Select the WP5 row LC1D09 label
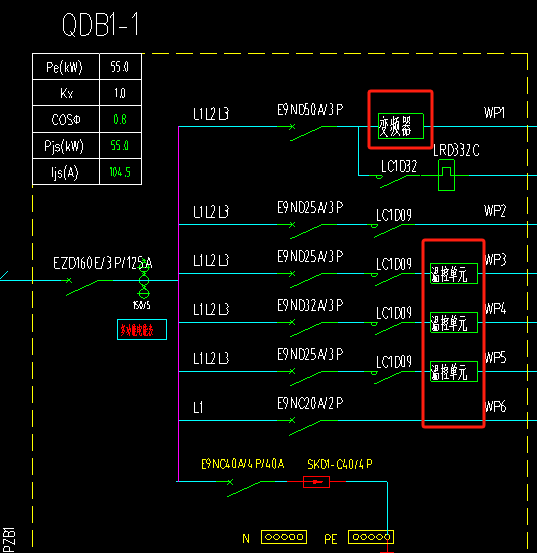Image resolution: width=537 pixels, height=553 pixels. click(394, 362)
